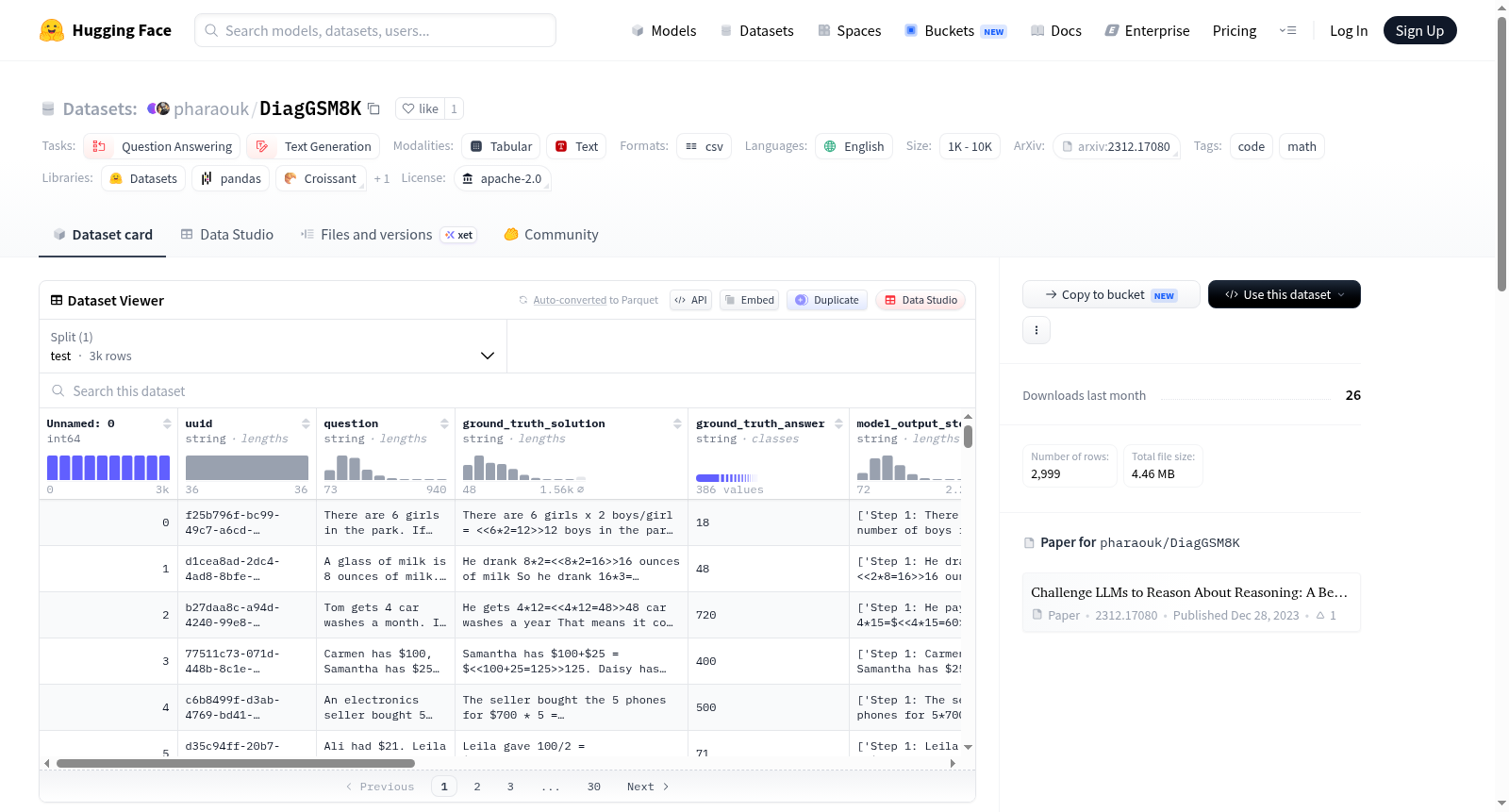Click the table vertical scrollbar thumb

(968, 437)
